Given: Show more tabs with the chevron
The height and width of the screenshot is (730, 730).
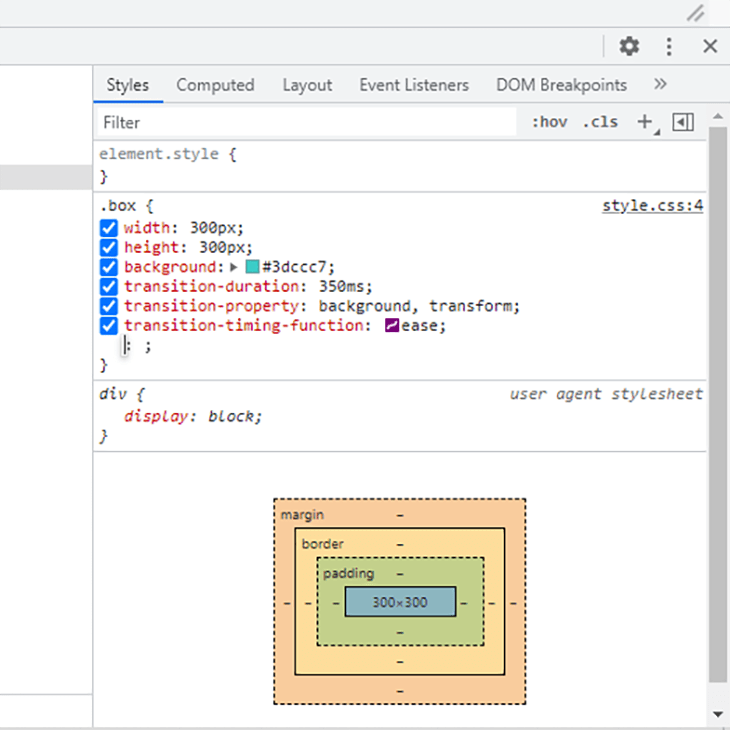Looking at the screenshot, I should click(x=660, y=84).
